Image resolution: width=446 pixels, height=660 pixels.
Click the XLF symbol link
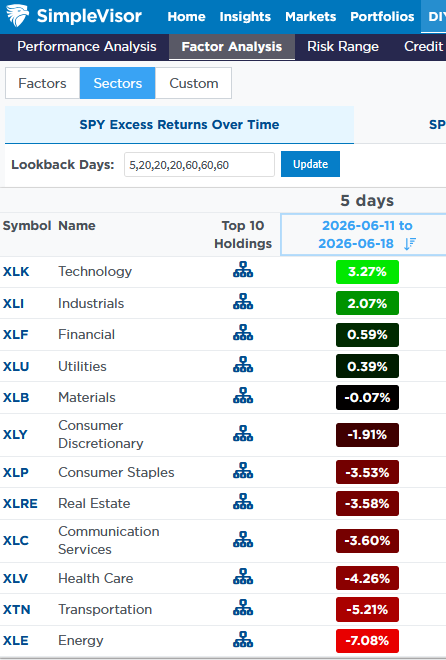16,335
